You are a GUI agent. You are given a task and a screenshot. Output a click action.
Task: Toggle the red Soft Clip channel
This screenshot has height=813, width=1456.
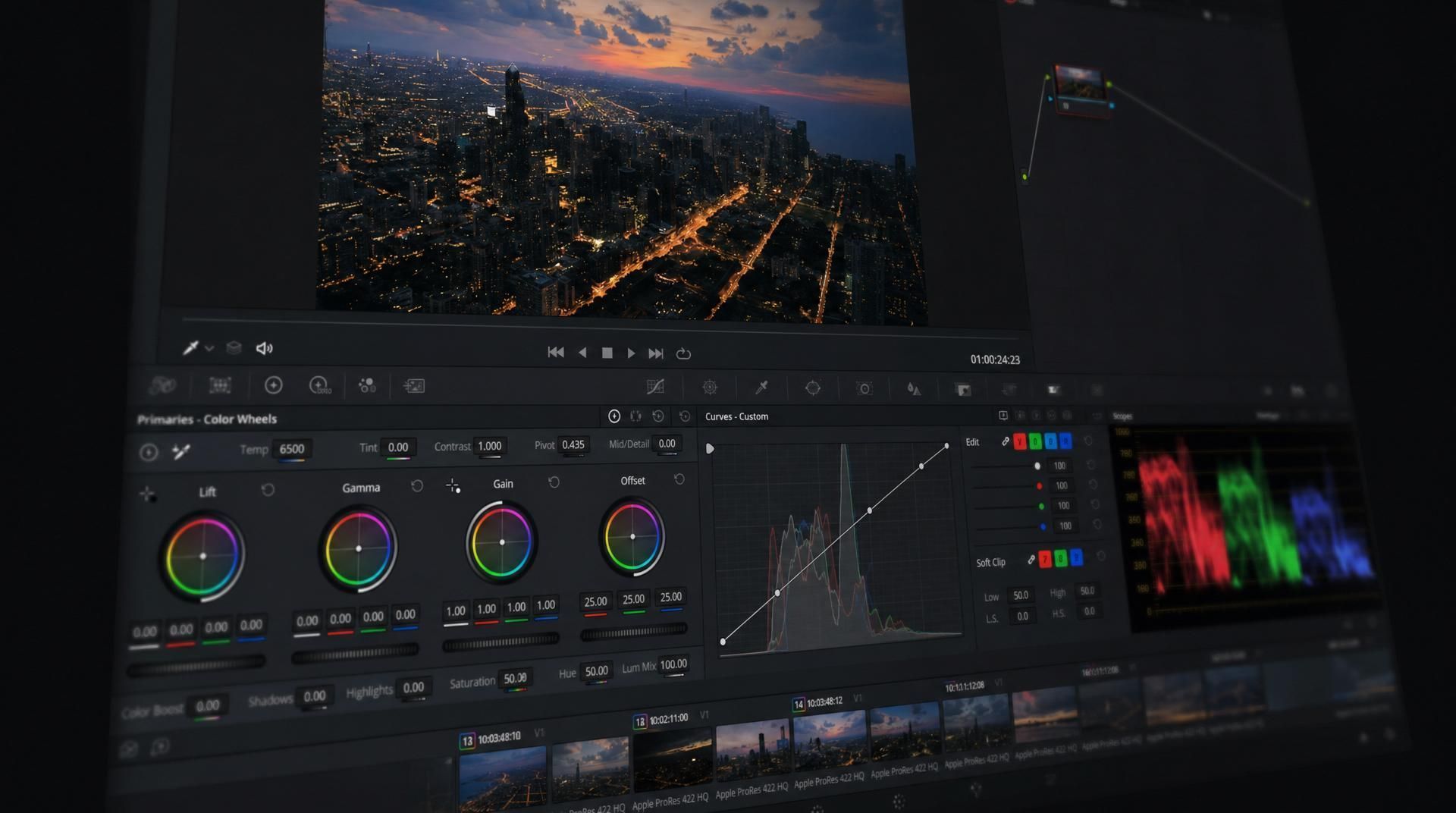pyautogui.click(x=1045, y=560)
